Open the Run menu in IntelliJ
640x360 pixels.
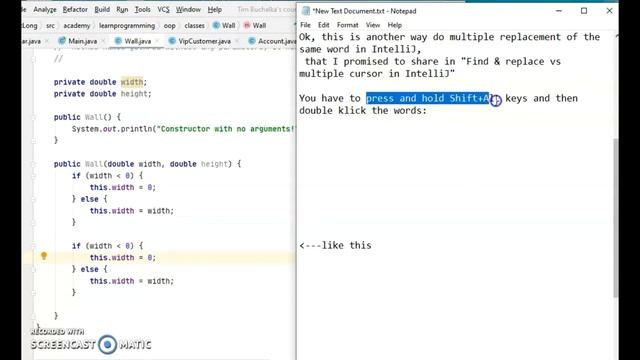tap(122, 9)
